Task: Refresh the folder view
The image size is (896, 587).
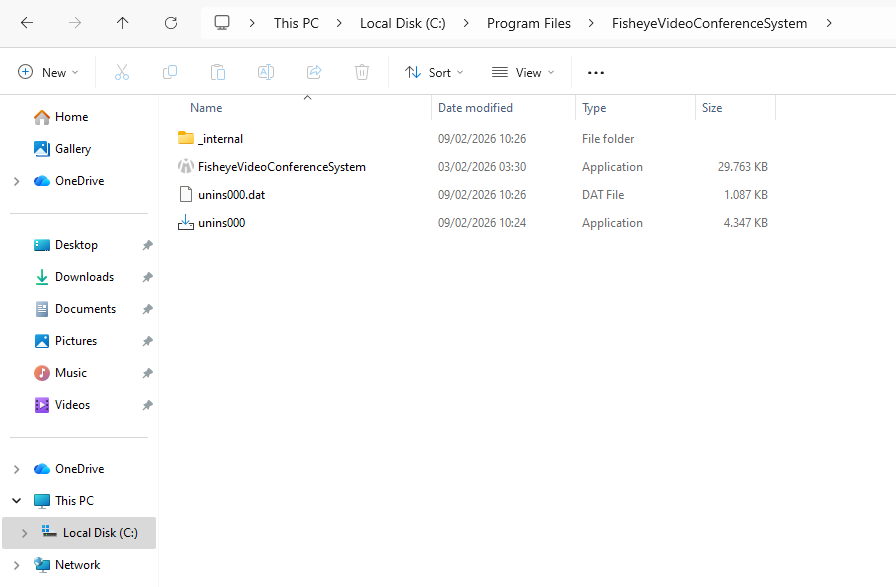Action: tap(169, 22)
